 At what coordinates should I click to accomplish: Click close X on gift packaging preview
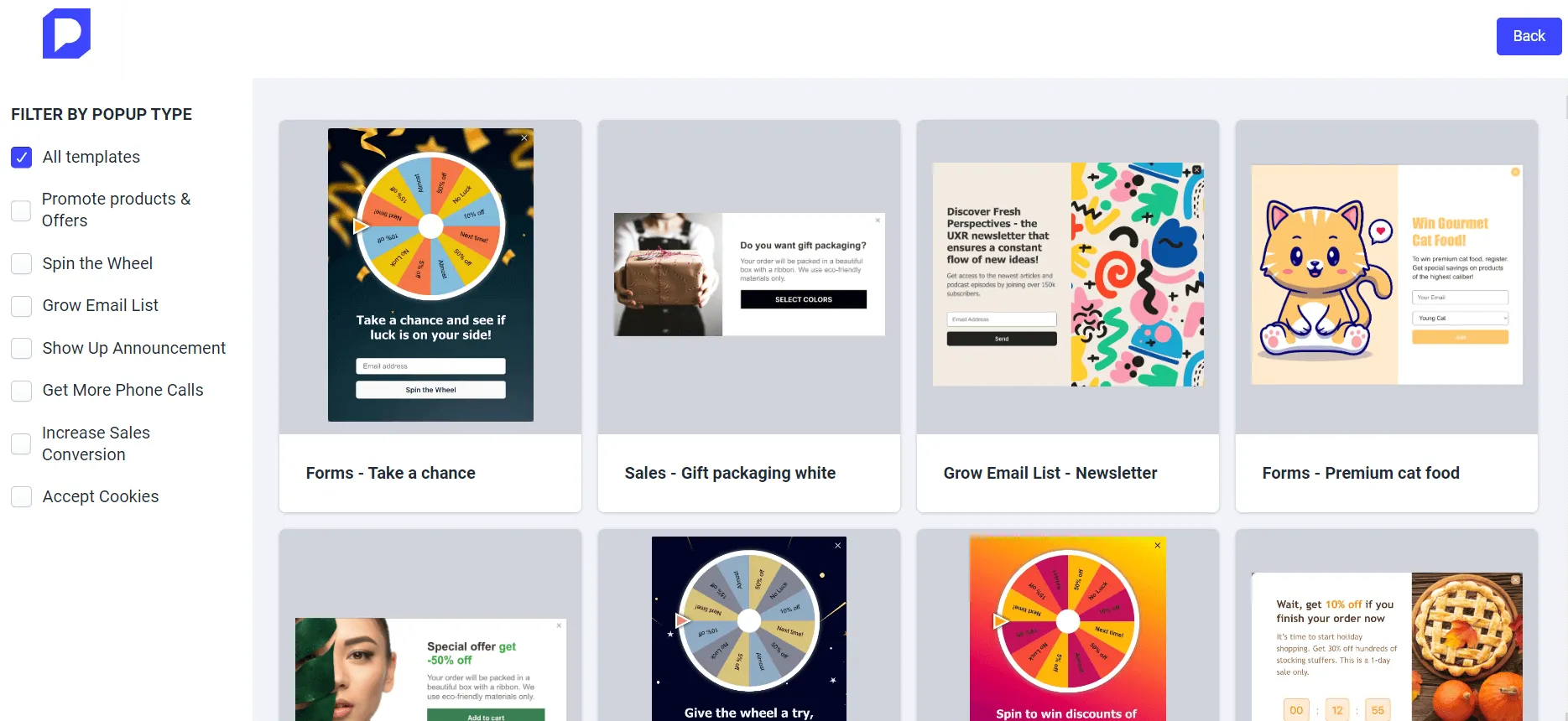click(x=878, y=220)
